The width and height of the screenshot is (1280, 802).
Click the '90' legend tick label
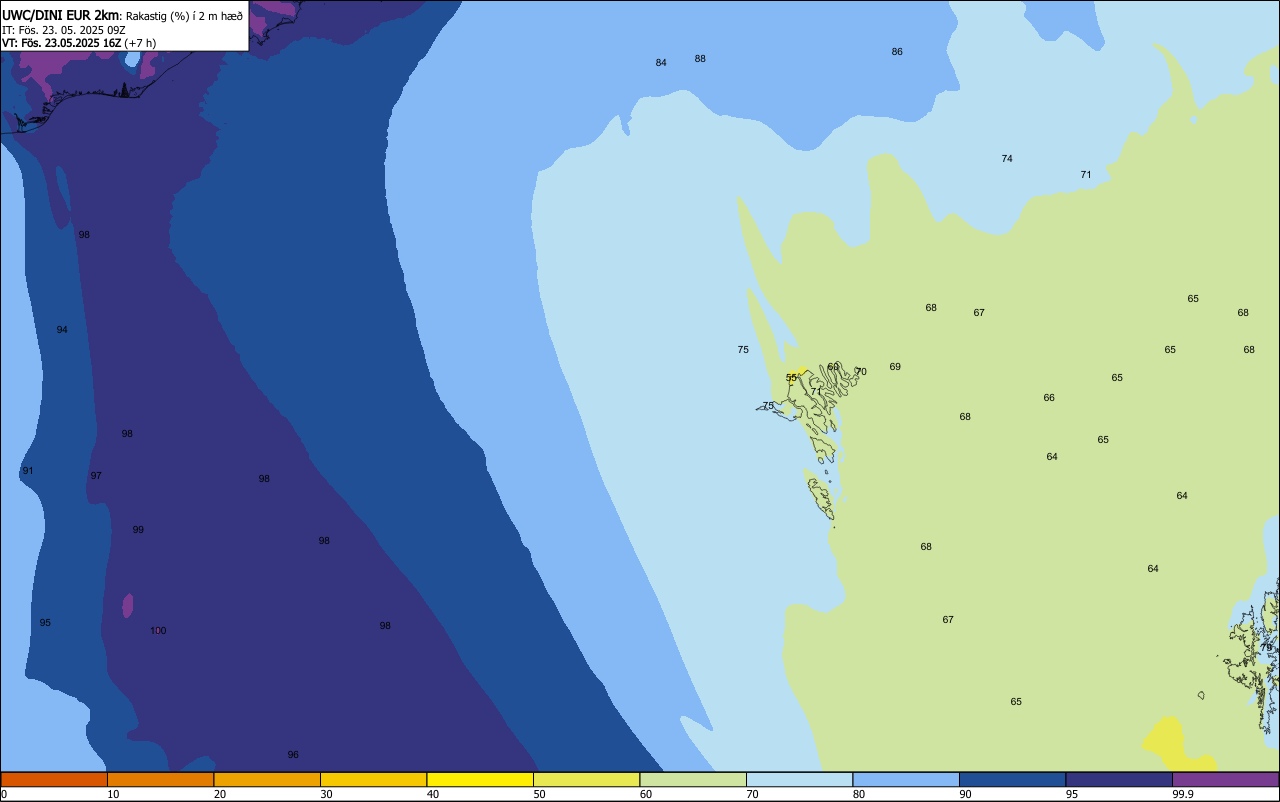tap(965, 794)
